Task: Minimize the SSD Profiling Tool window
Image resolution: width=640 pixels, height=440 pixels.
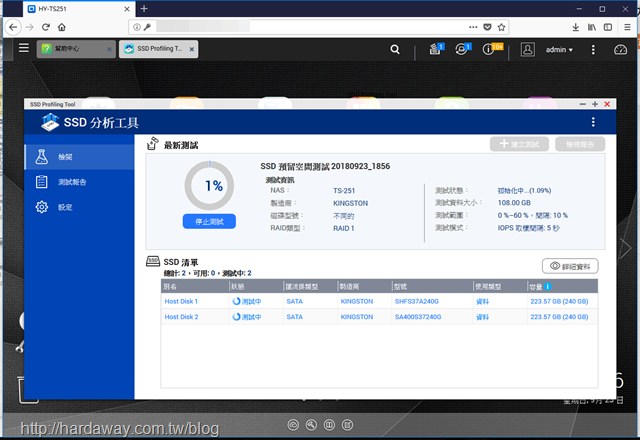Action: (582, 104)
